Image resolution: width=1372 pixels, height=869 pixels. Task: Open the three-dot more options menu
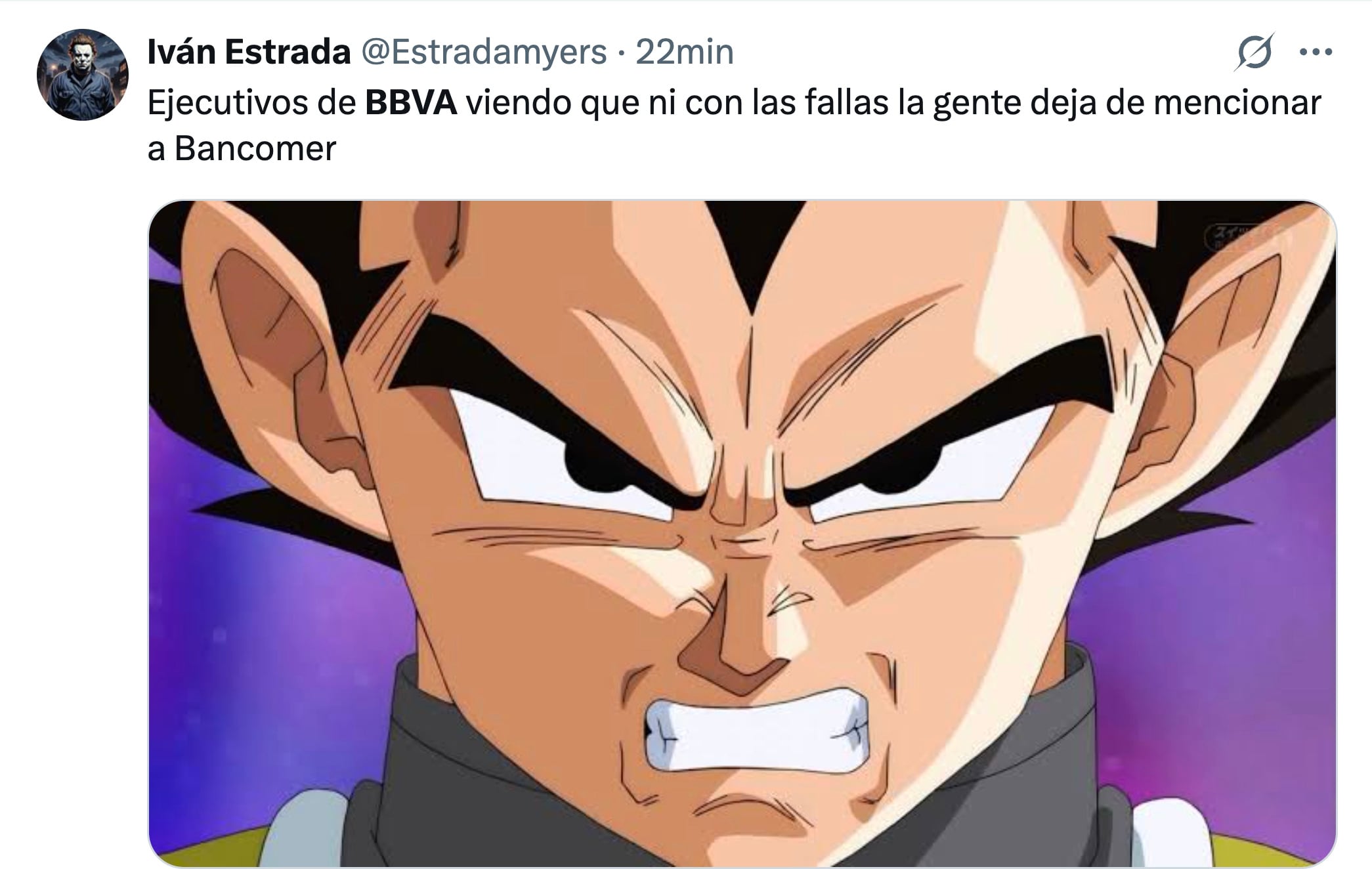point(1316,52)
